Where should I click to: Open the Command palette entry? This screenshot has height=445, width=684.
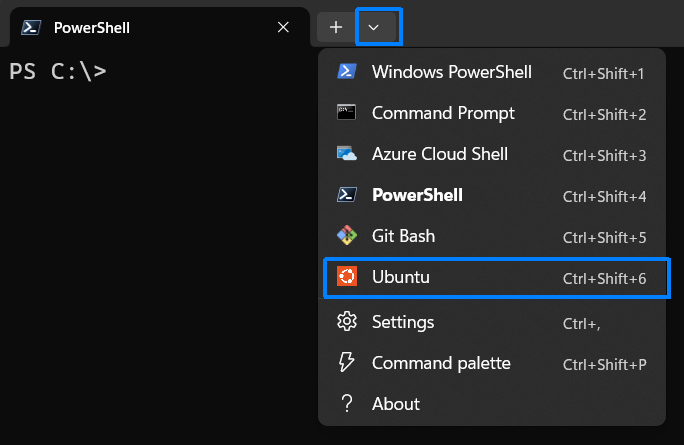(492, 363)
